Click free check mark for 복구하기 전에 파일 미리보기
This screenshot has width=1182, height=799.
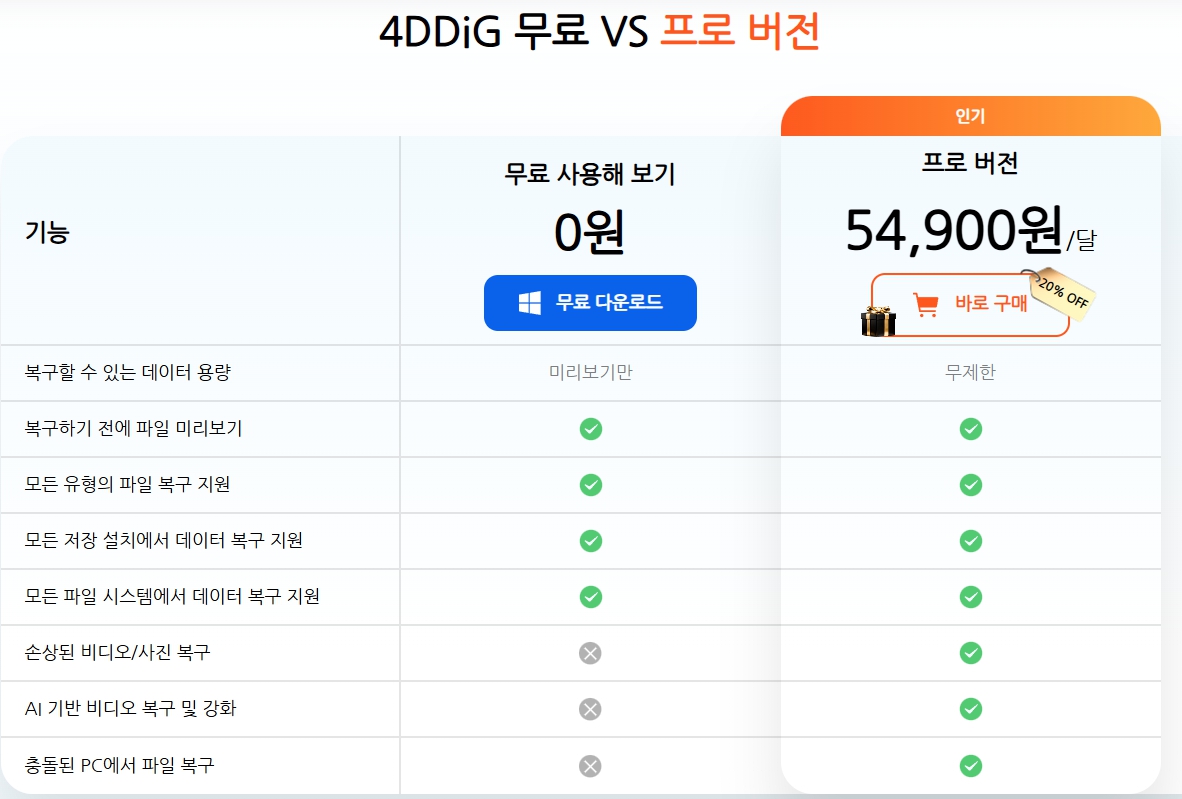[591, 429]
